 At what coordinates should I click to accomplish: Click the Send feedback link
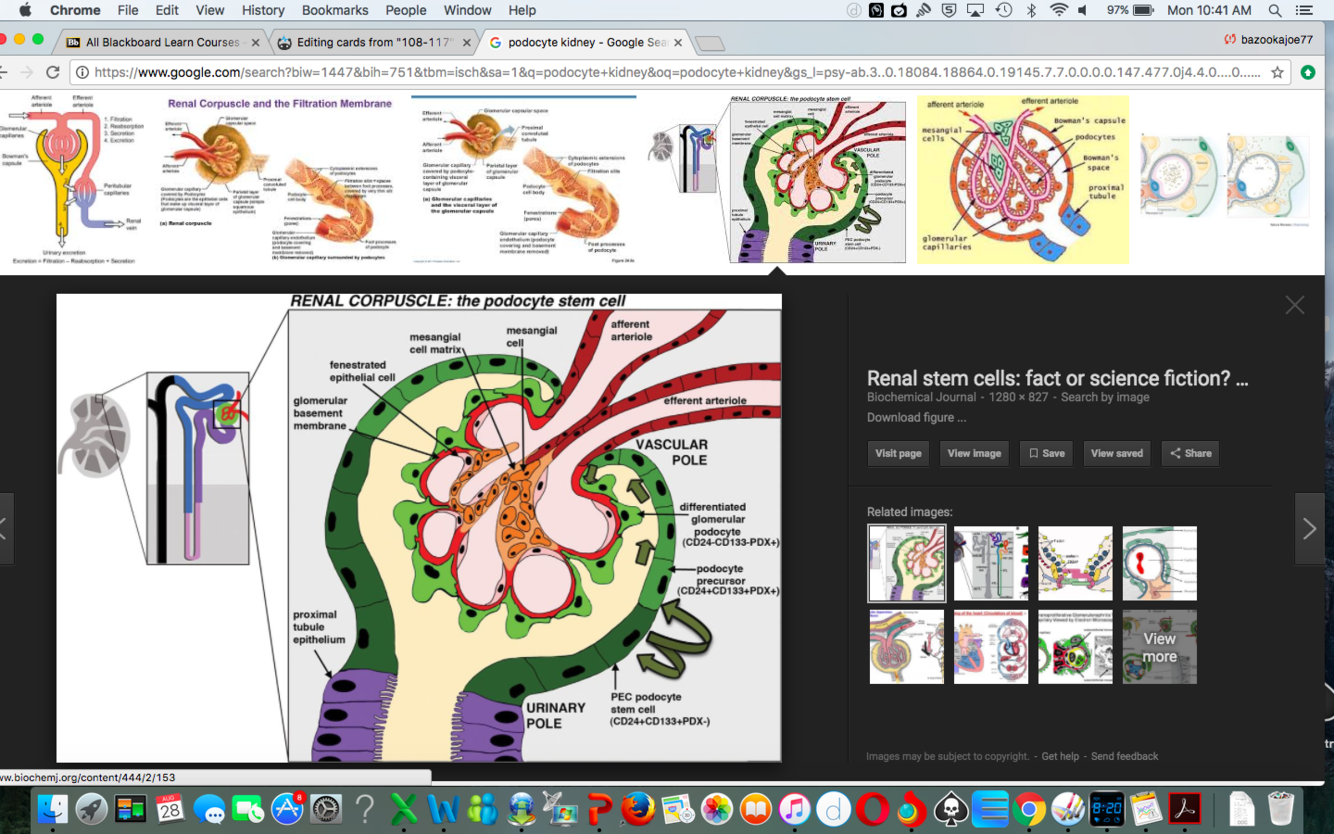click(x=1124, y=756)
